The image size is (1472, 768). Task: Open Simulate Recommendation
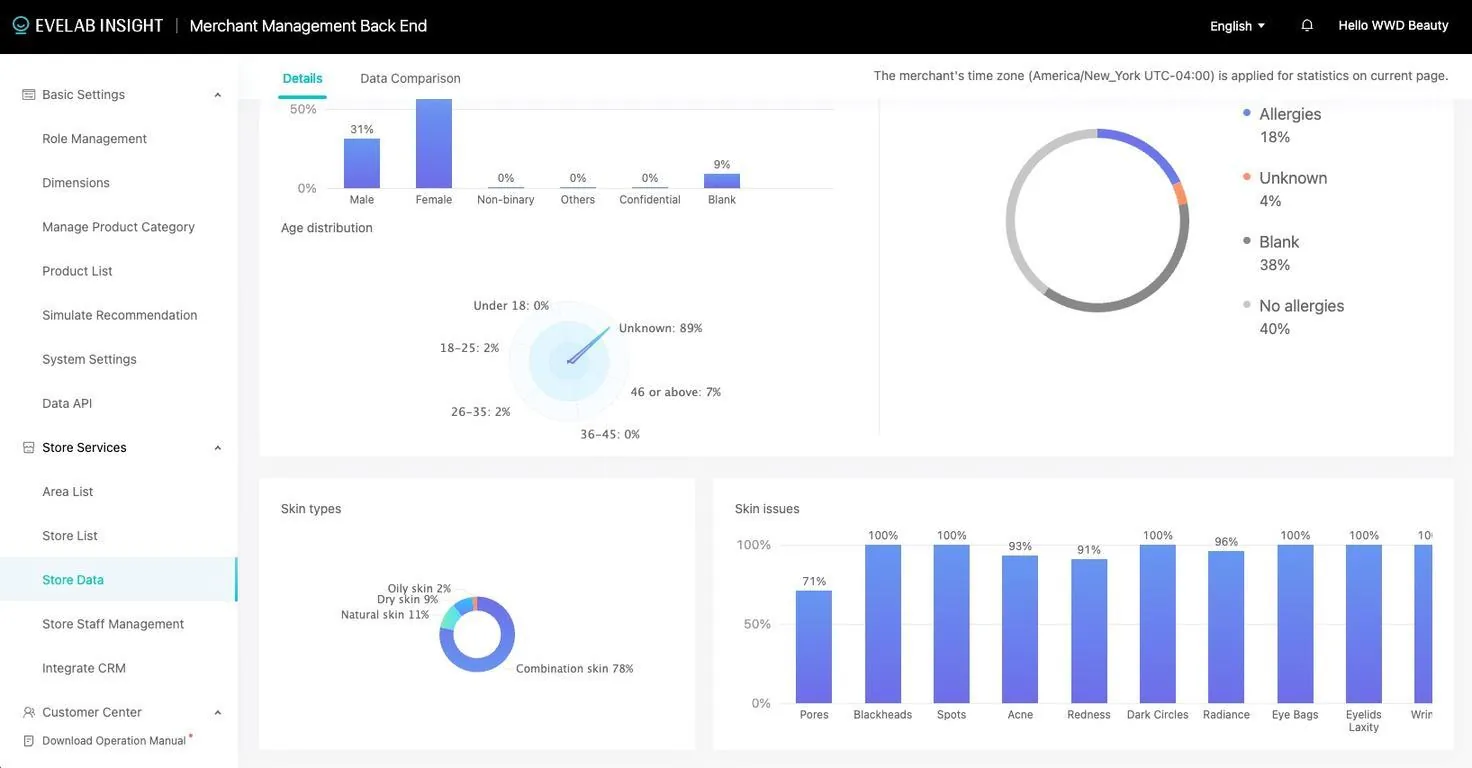120,315
